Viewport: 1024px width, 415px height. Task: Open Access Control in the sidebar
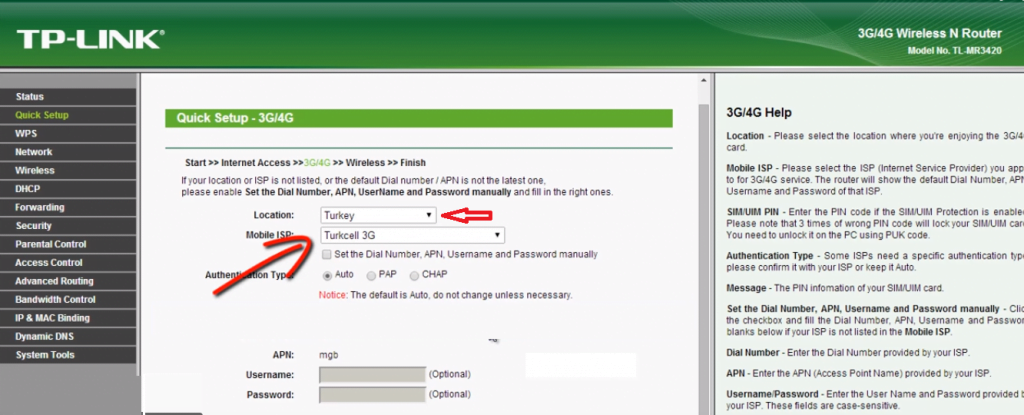pos(68,263)
